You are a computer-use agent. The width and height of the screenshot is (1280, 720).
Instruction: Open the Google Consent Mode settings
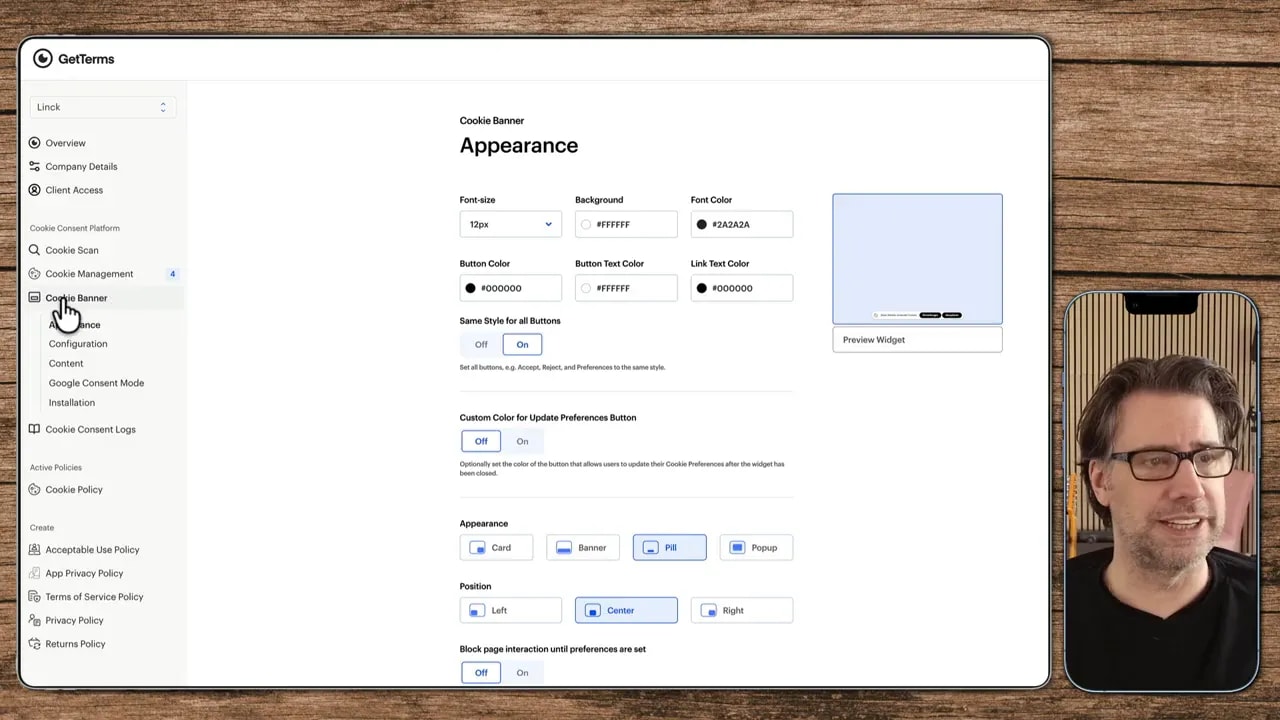(x=96, y=382)
